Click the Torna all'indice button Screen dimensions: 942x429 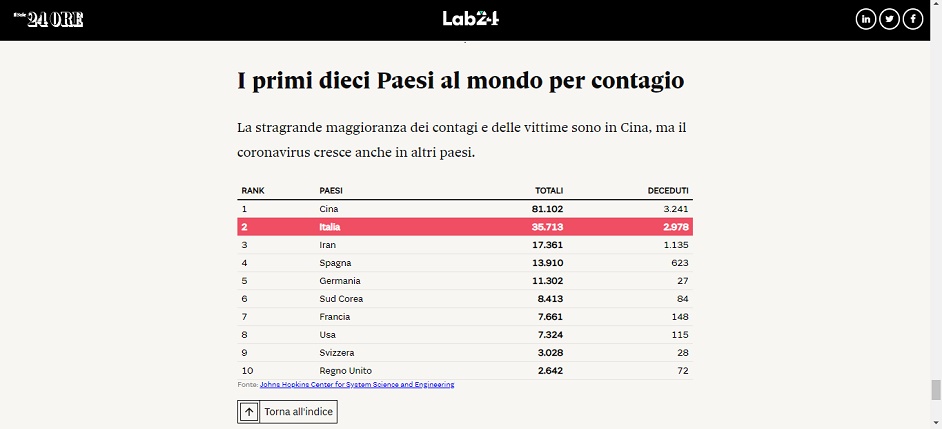click(287, 412)
